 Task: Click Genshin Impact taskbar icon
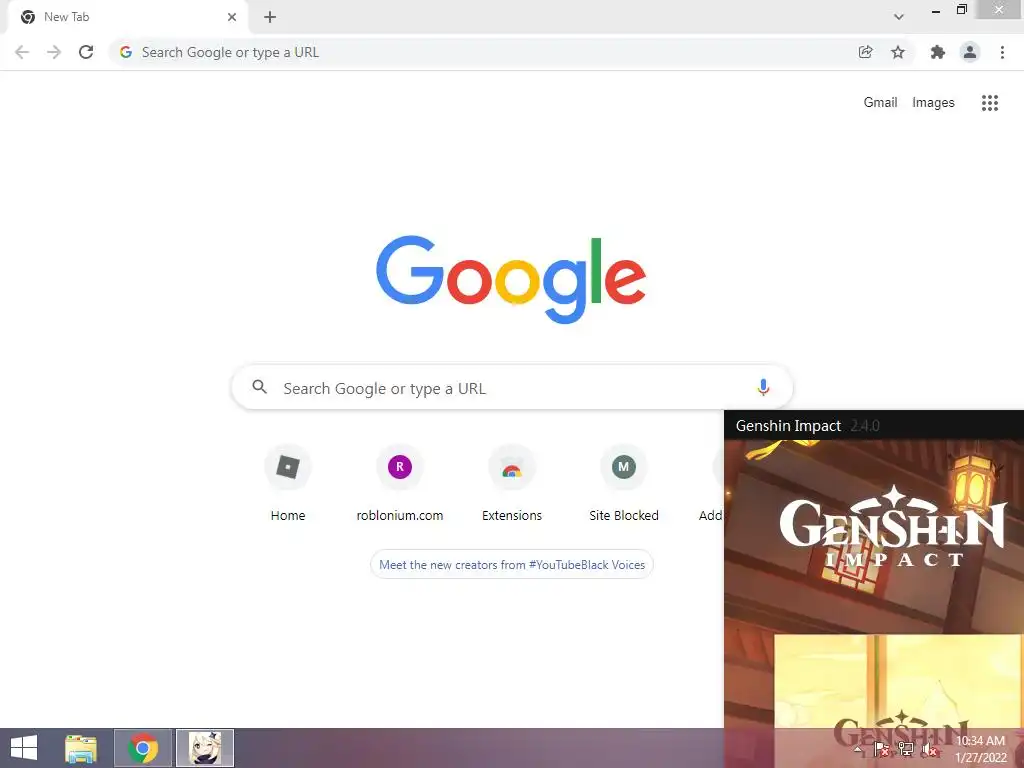point(205,748)
